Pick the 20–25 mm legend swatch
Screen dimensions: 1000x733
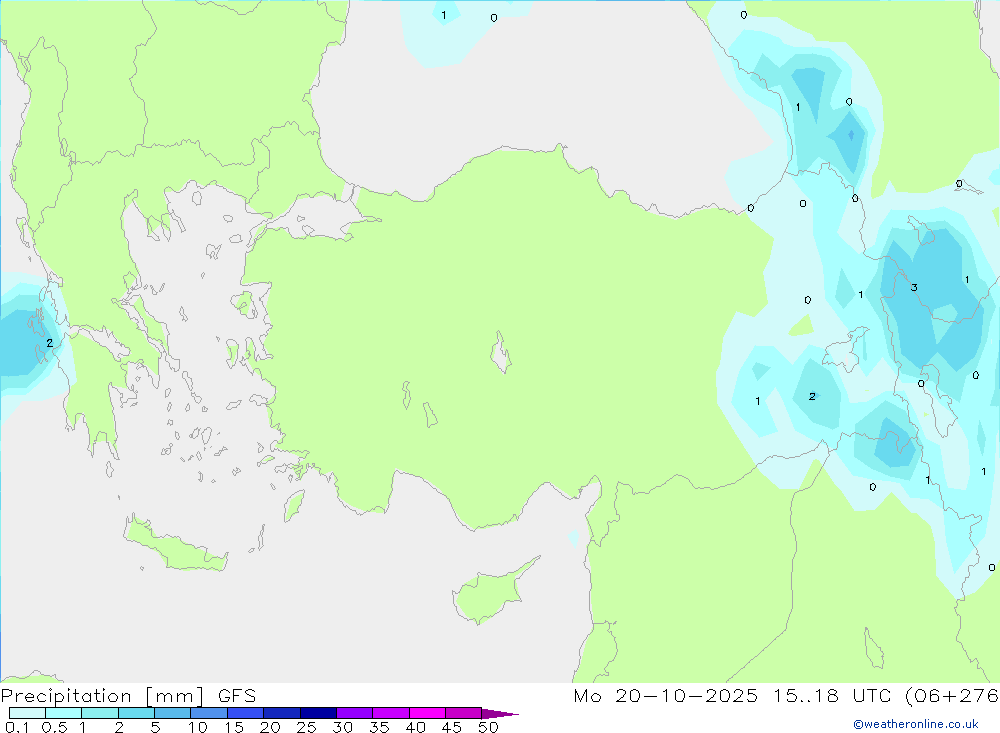coord(282,713)
